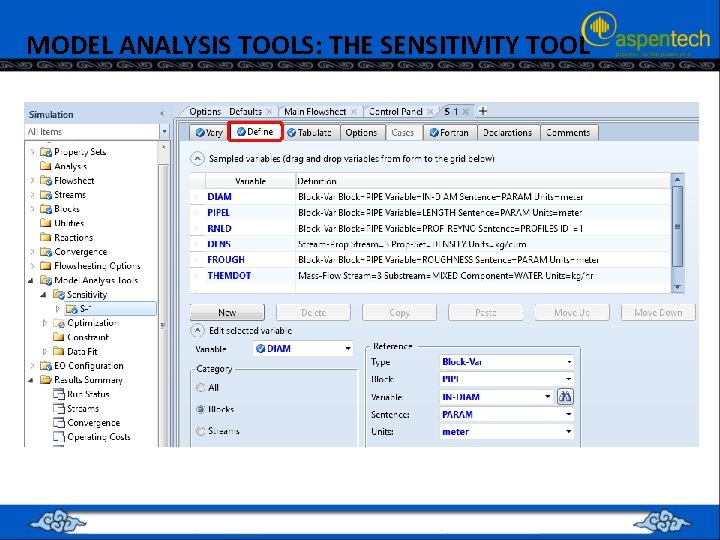Select the All category radio button

[x=200, y=388]
